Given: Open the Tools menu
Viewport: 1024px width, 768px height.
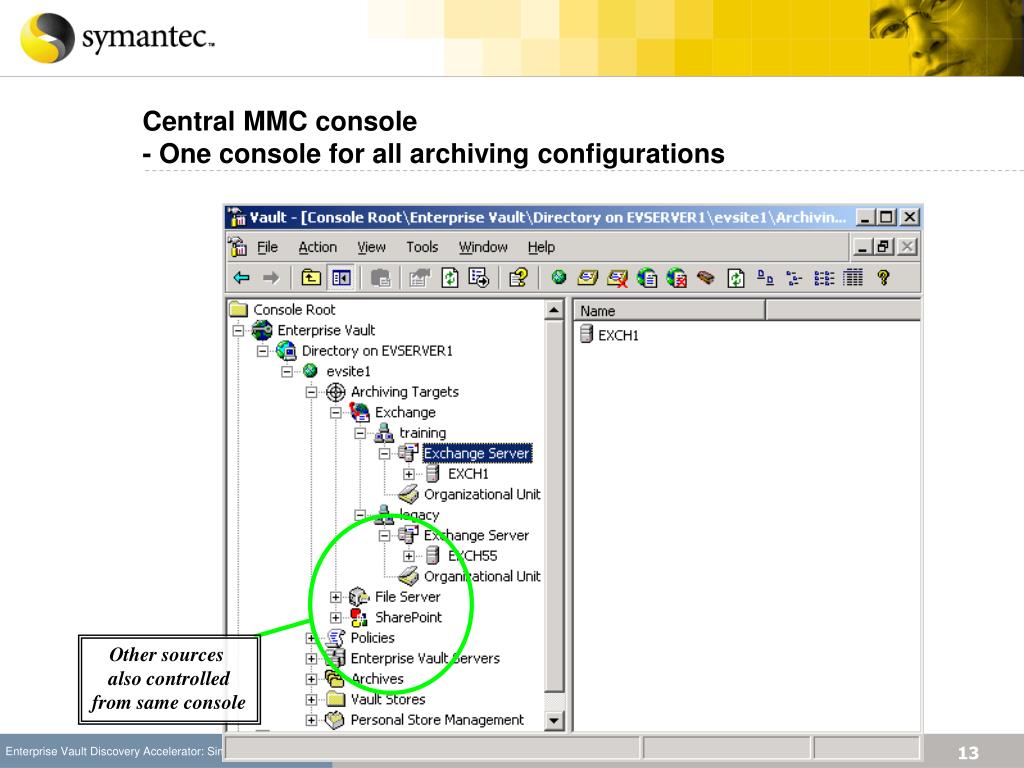Looking at the screenshot, I should (422, 248).
